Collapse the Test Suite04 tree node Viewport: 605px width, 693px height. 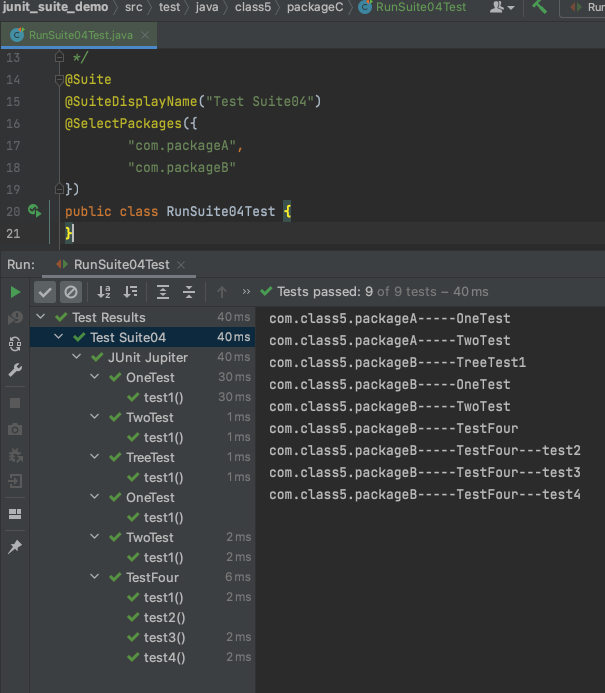pyautogui.click(x=58, y=337)
